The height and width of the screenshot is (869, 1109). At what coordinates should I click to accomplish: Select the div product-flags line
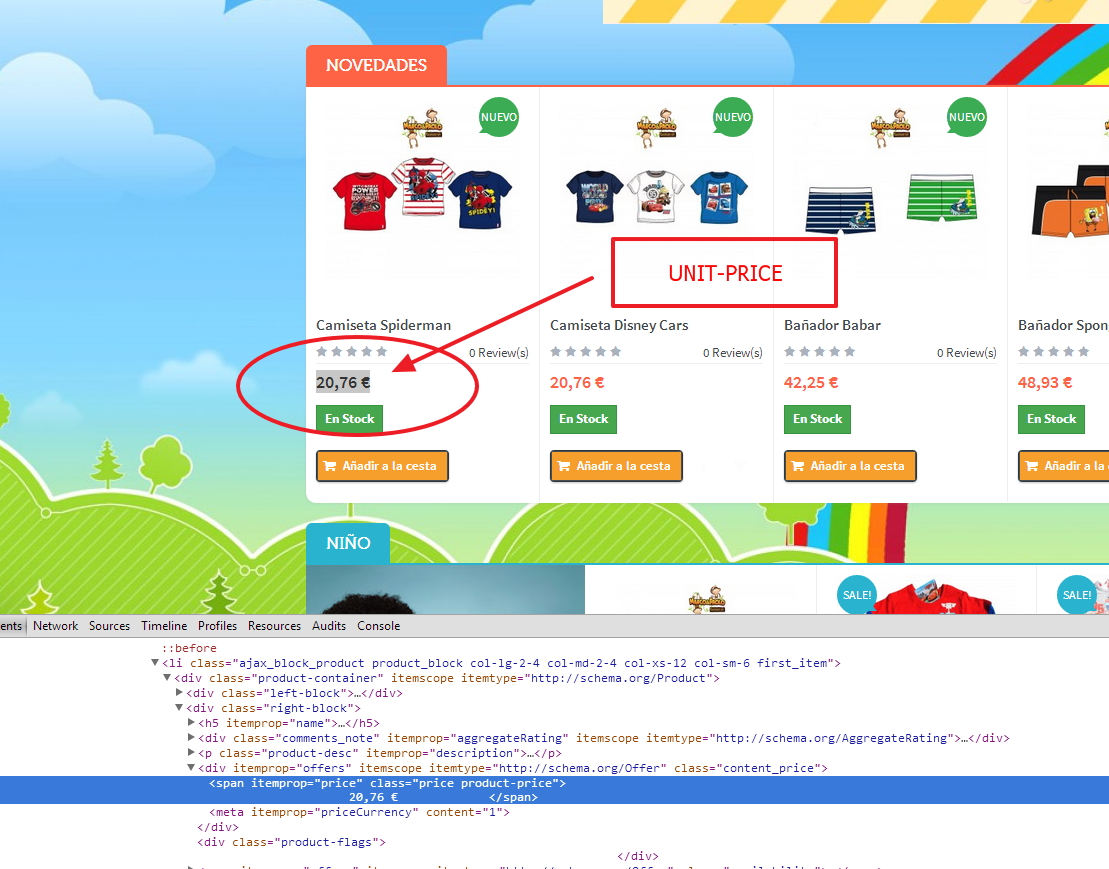pyautogui.click(x=291, y=842)
